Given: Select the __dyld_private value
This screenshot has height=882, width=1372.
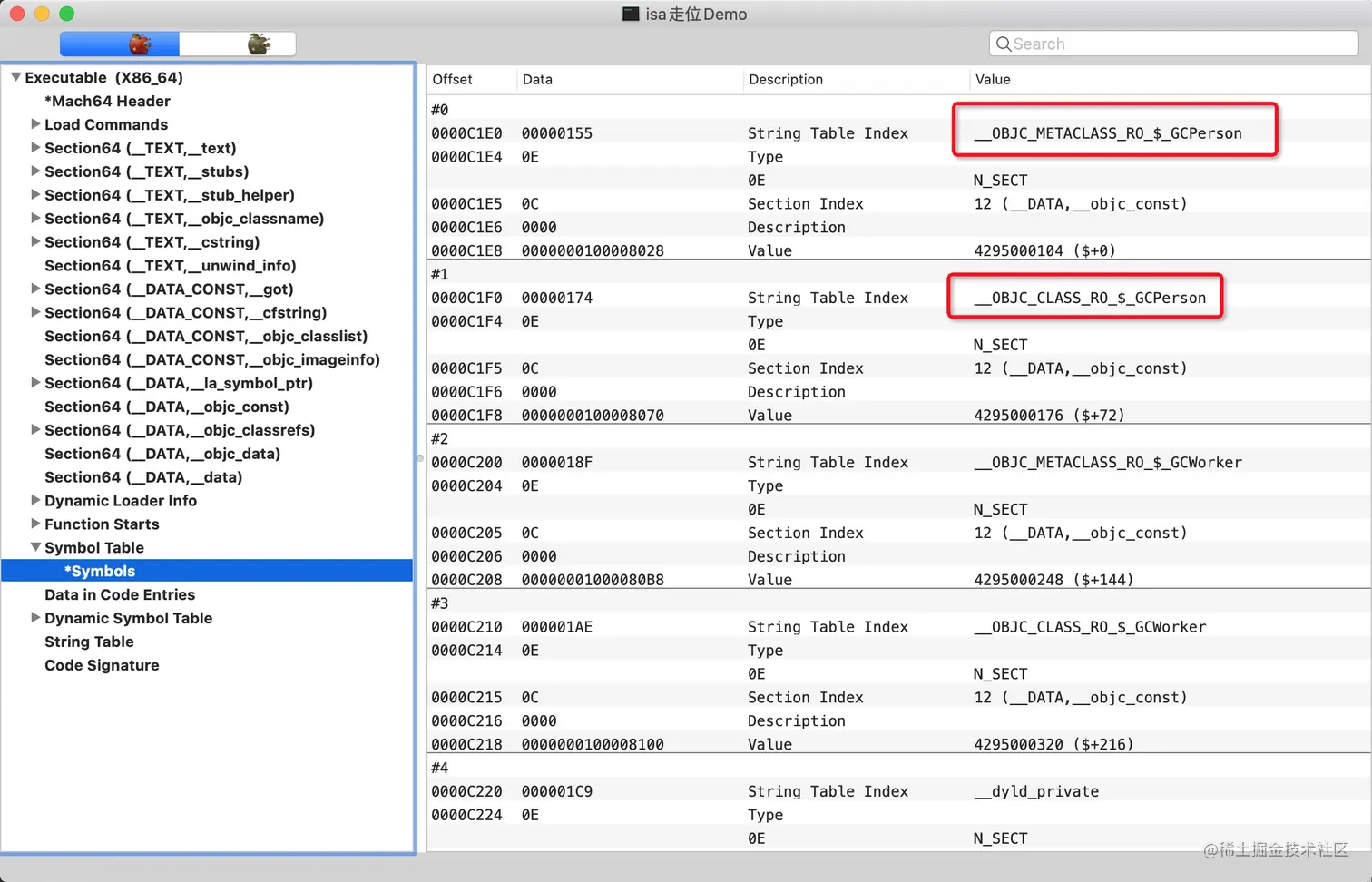Looking at the screenshot, I should click(x=1036, y=791).
